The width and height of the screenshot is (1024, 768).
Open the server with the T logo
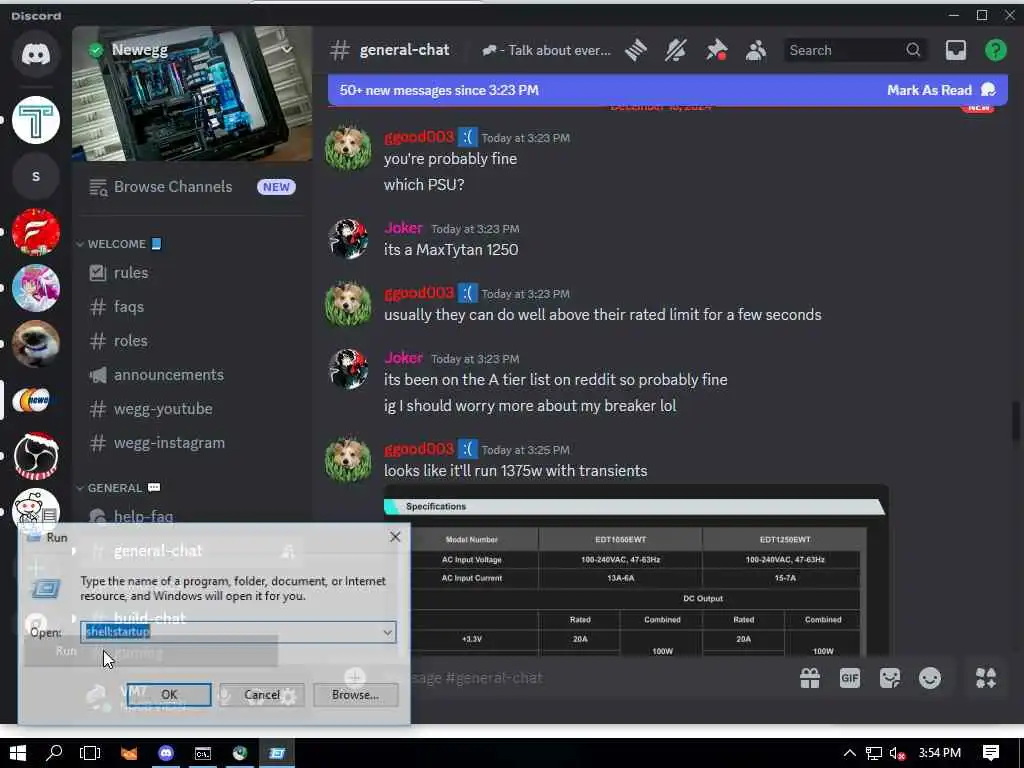click(x=36, y=120)
